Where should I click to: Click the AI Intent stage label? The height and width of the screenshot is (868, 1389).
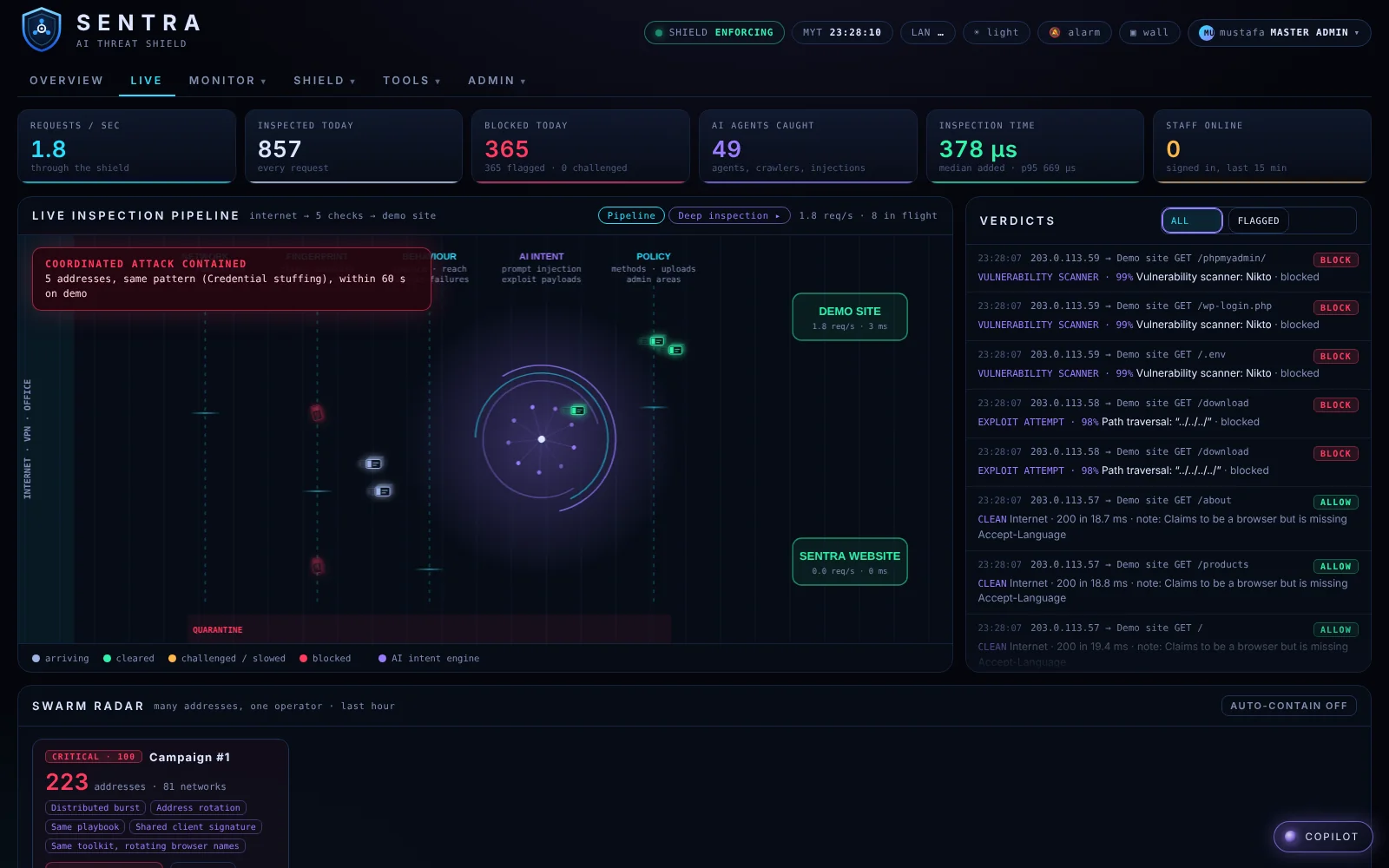pos(541,256)
